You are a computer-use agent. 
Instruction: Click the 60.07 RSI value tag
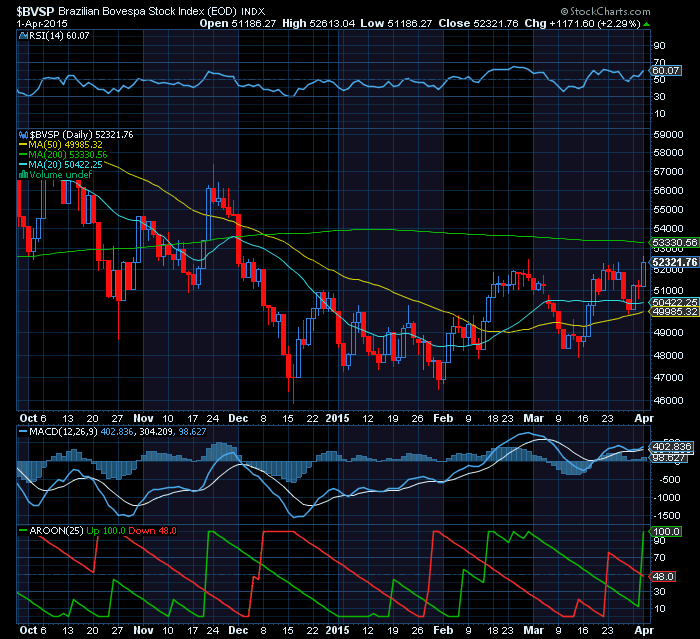click(x=666, y=71)
